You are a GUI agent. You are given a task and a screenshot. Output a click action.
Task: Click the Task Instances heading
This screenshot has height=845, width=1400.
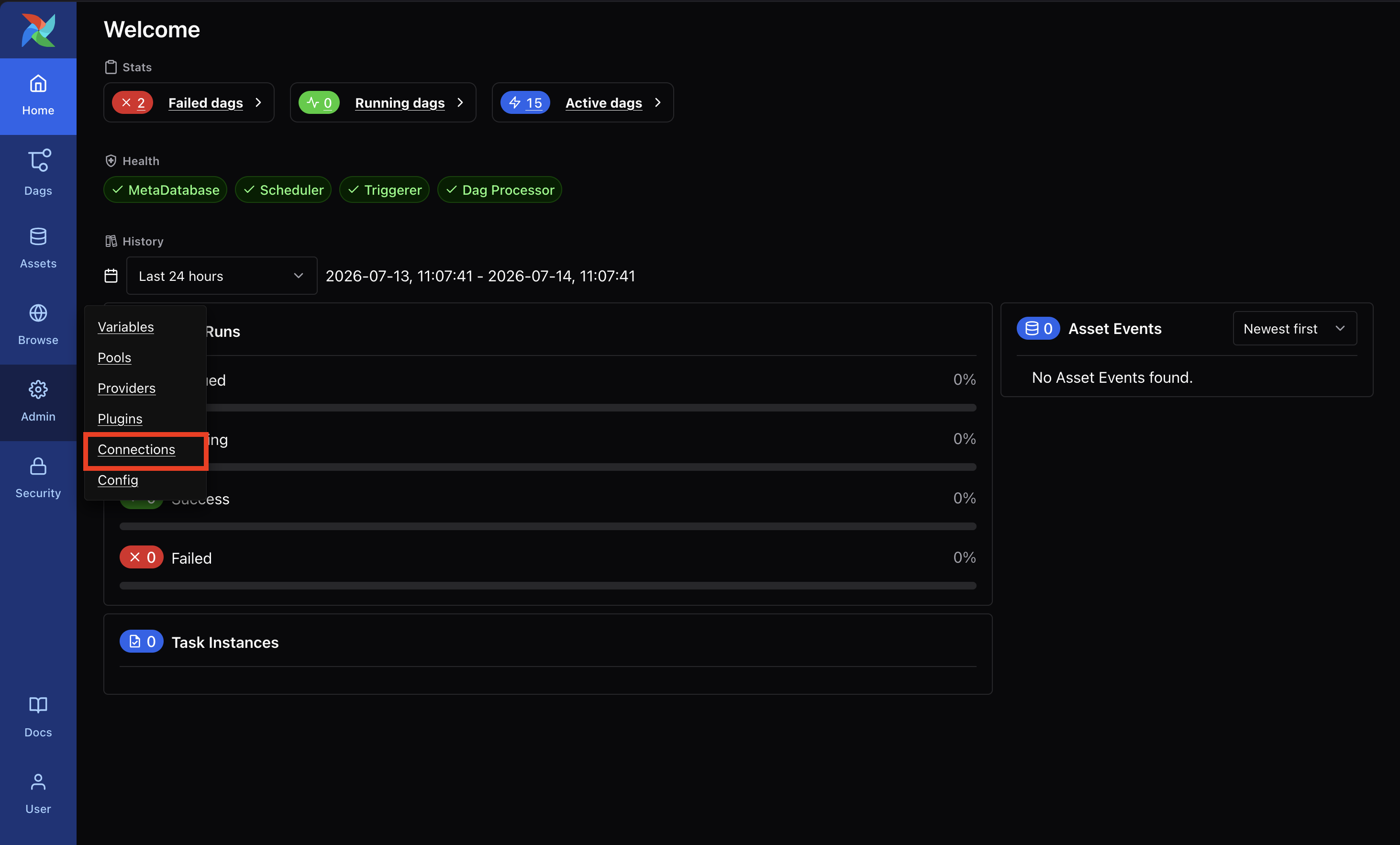pyautogui.click(x=225, y=642)
